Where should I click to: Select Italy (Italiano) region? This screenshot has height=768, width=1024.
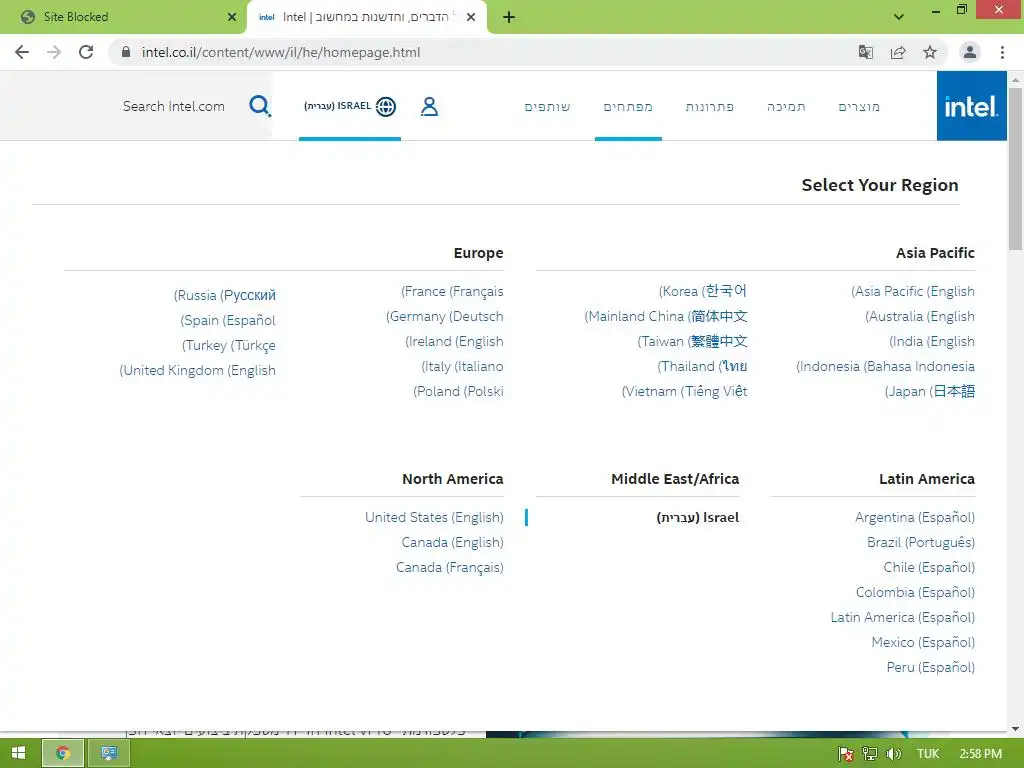click(x=462, y=366)
